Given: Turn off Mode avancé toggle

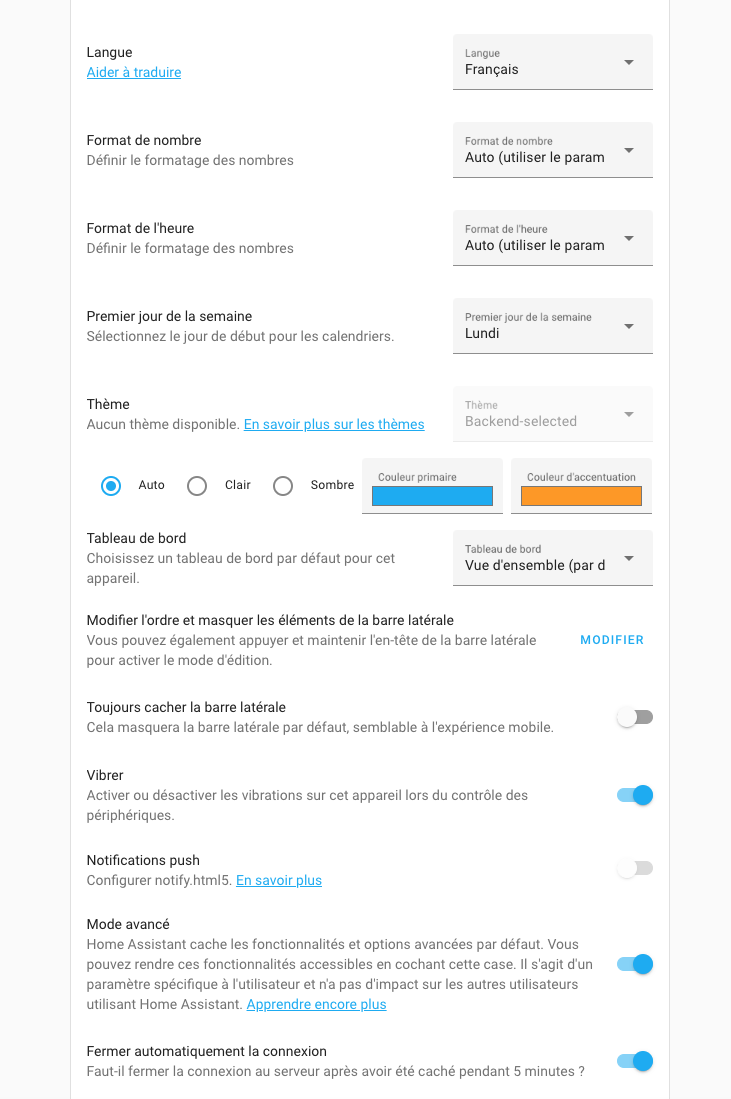Looking at the screenshot, I should point(634,964).
